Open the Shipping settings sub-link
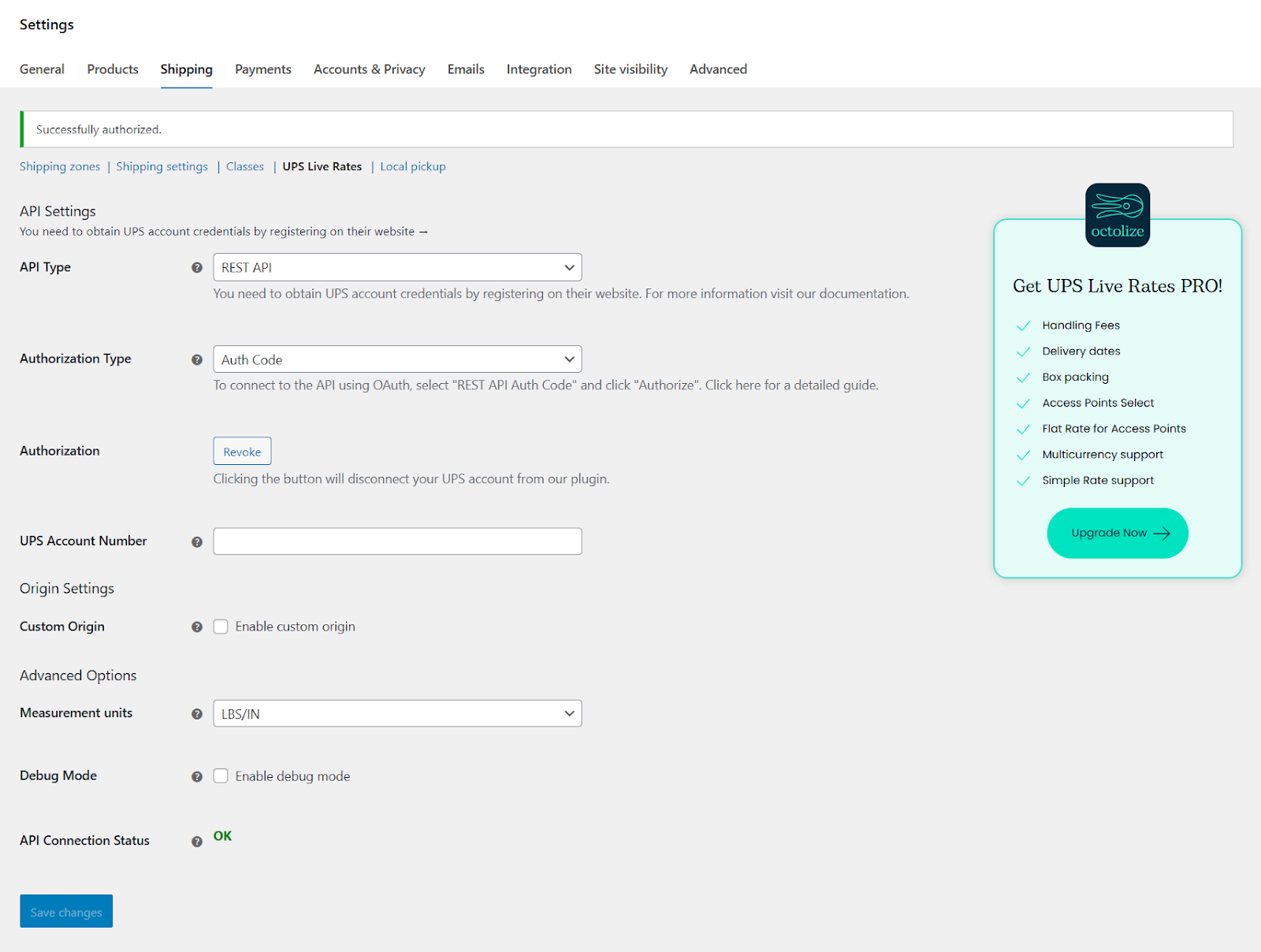The width and height of the screenshot is (1261, 952). click(162, 166)
